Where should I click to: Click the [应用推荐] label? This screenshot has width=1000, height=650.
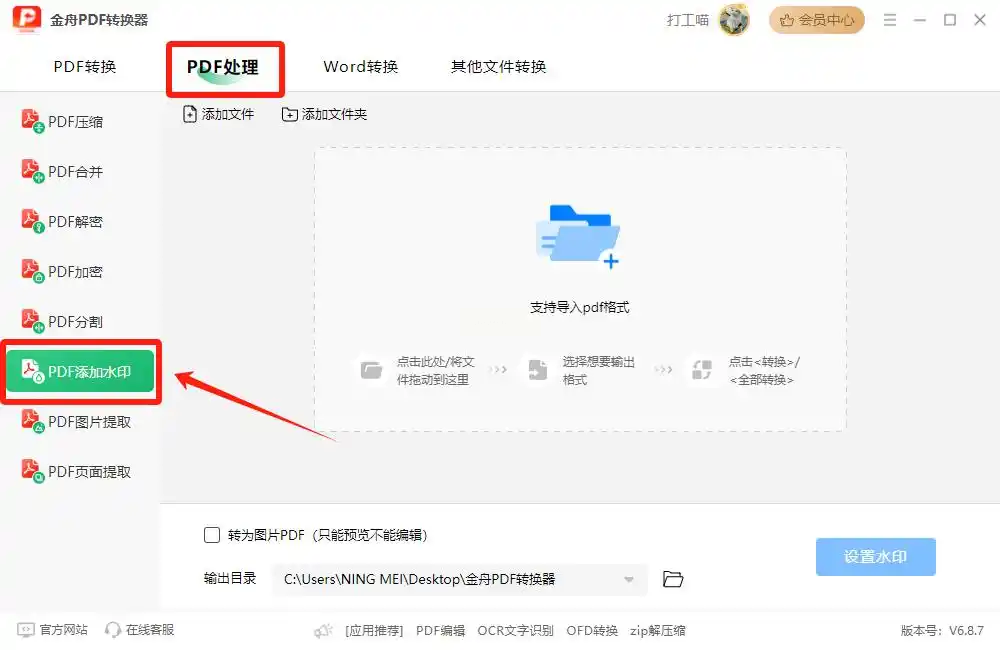(374, 630)
